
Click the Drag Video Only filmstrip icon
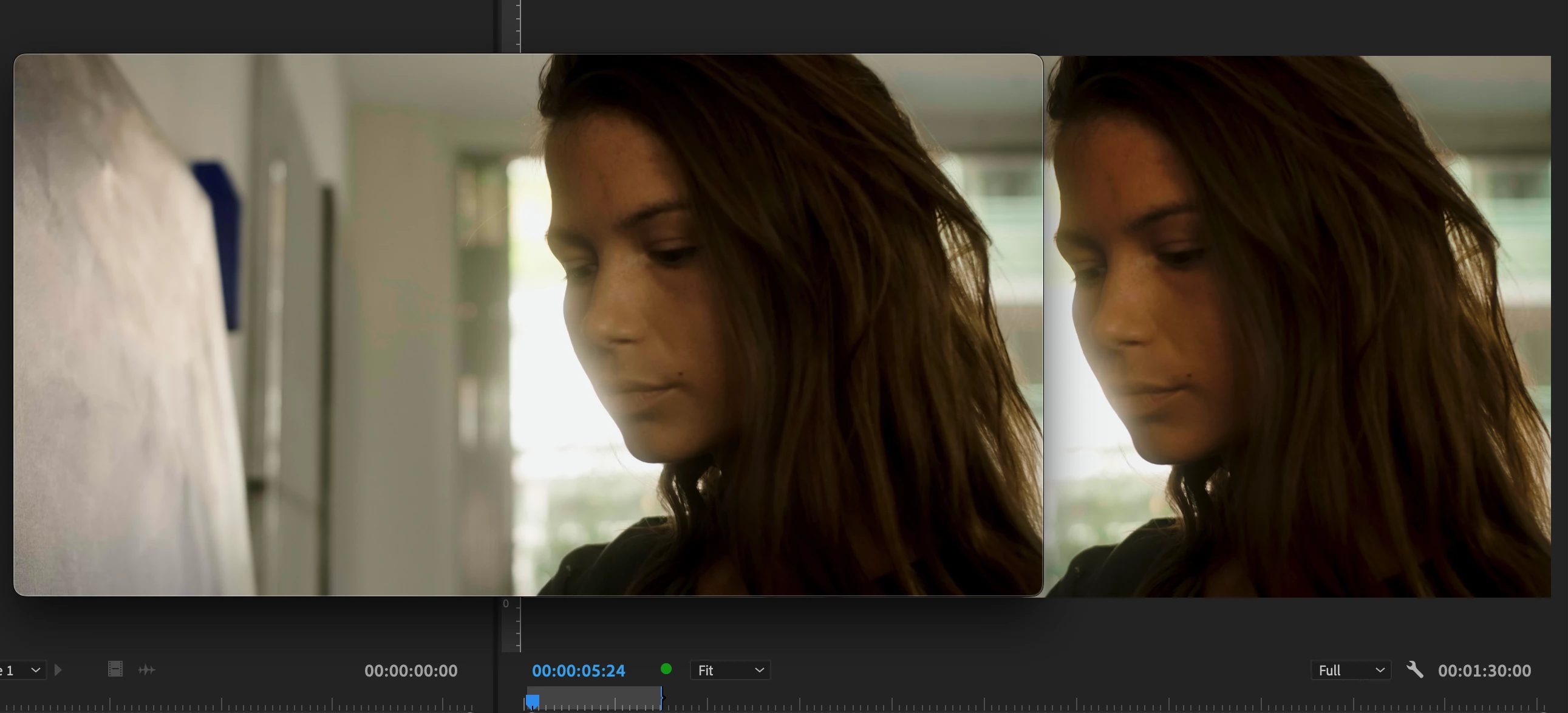(x=115, y=669)
